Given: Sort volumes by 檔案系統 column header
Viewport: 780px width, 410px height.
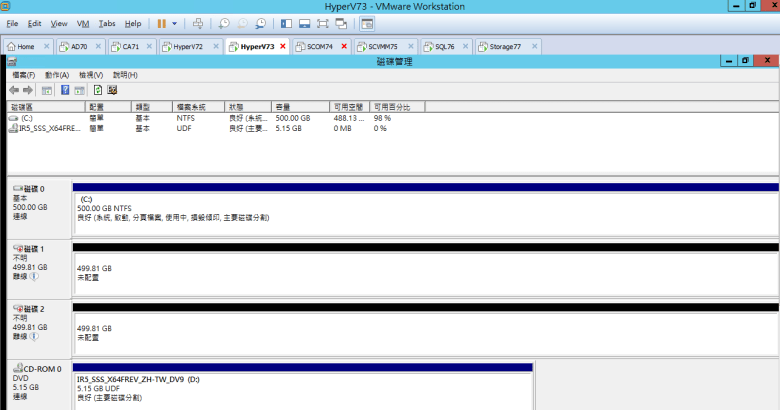Looking at the screenshot, I should [x=190, y=106].
